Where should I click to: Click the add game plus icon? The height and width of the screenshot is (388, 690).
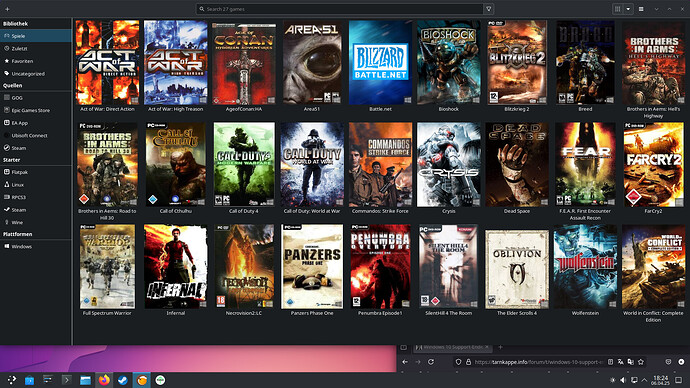[7, 9]
